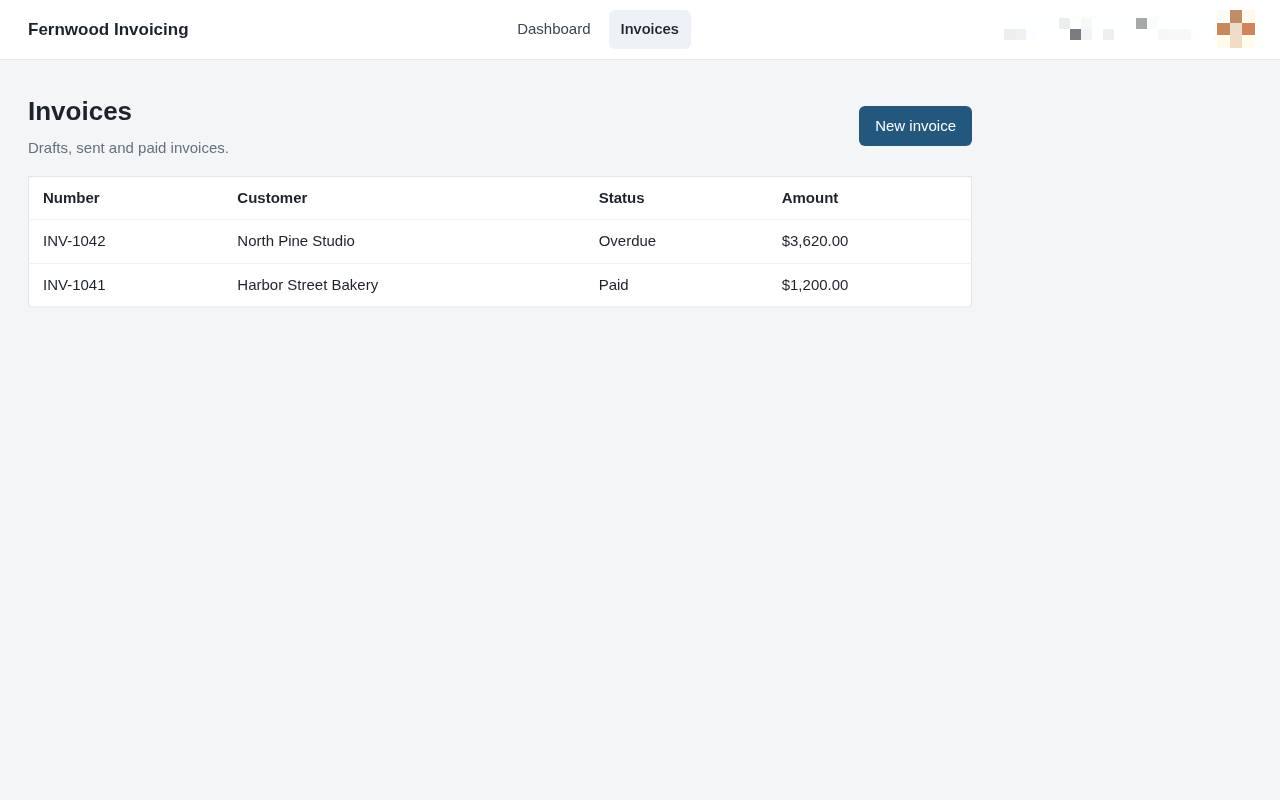Click the 'Drafts, sent and paid invoices.' subtitle
1280x800 pixels.
pos(128,148)
